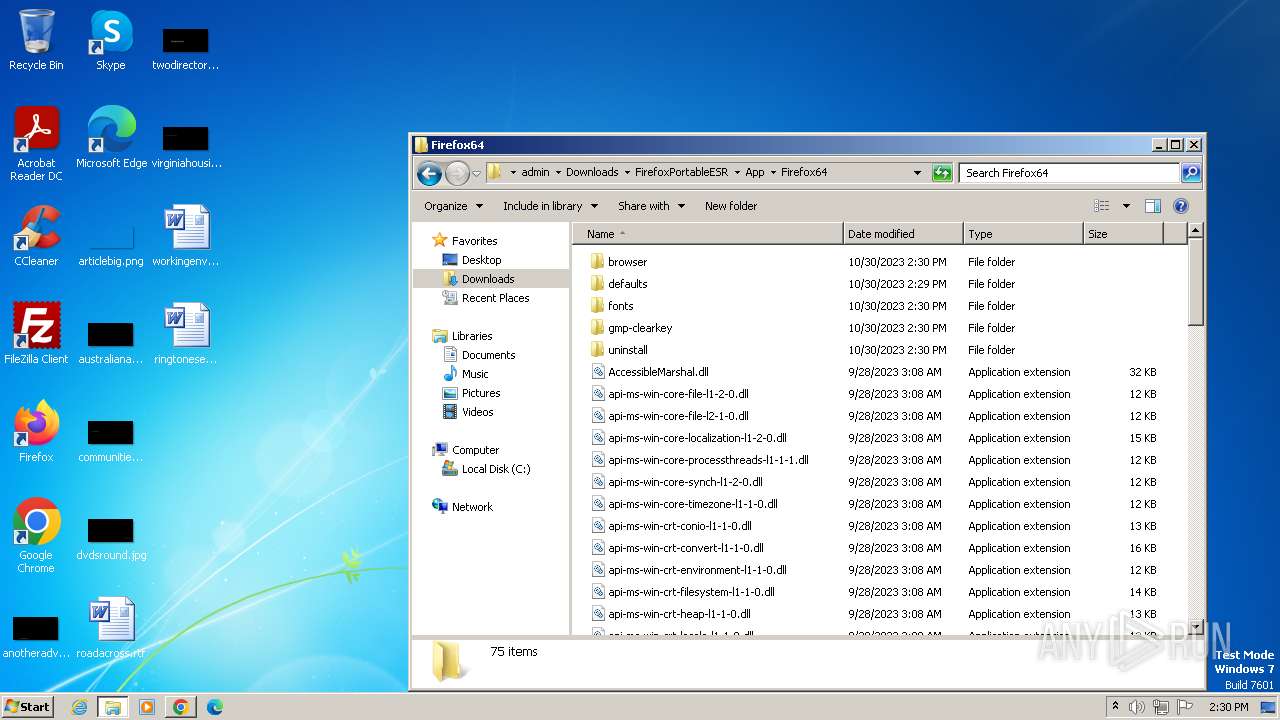Select Downloads in the Favorites pane
Viewport: 1280px width, 720px height.
point(487,279)
